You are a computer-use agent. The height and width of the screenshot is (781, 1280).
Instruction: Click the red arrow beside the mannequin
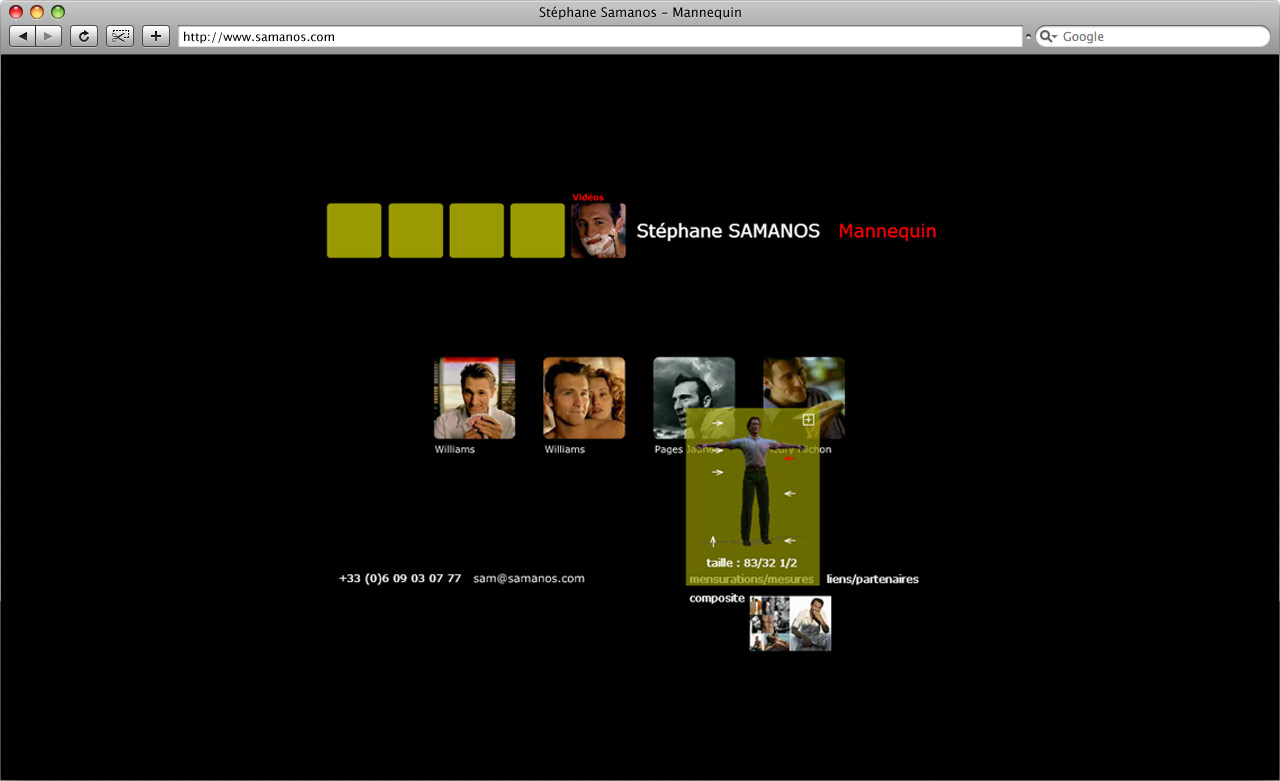pyautogui.click(x=789, y=459)
